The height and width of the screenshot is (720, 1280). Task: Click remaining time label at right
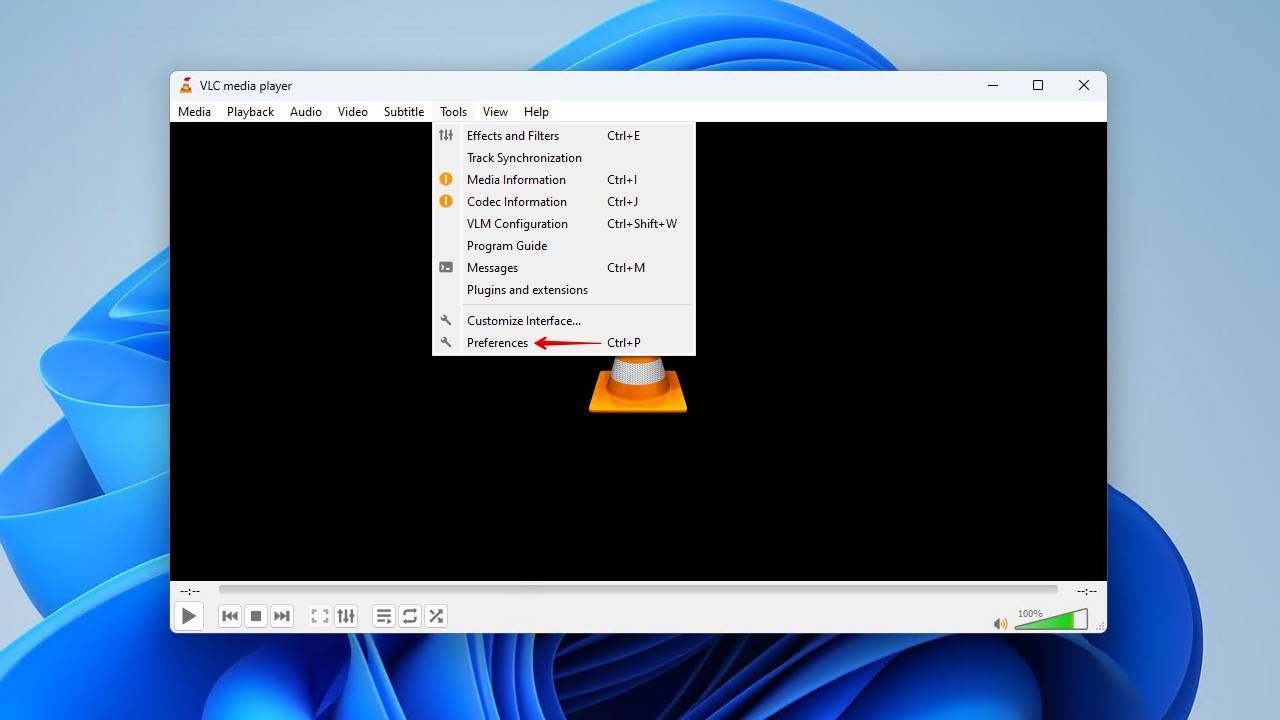(x=1087, y=591)
